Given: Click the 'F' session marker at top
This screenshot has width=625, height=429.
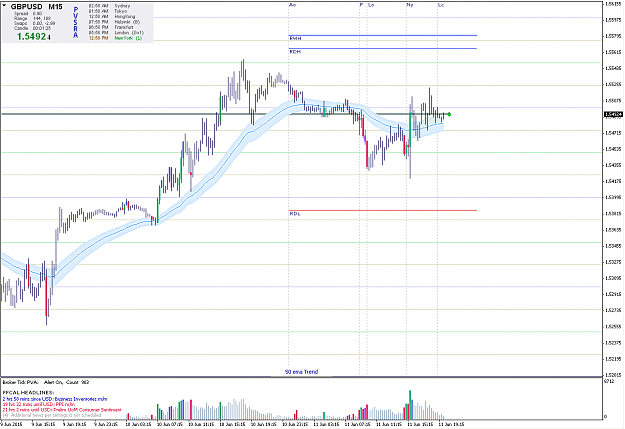Looking at the screenshot, I should pyautogui.click(x=361, y=5).
